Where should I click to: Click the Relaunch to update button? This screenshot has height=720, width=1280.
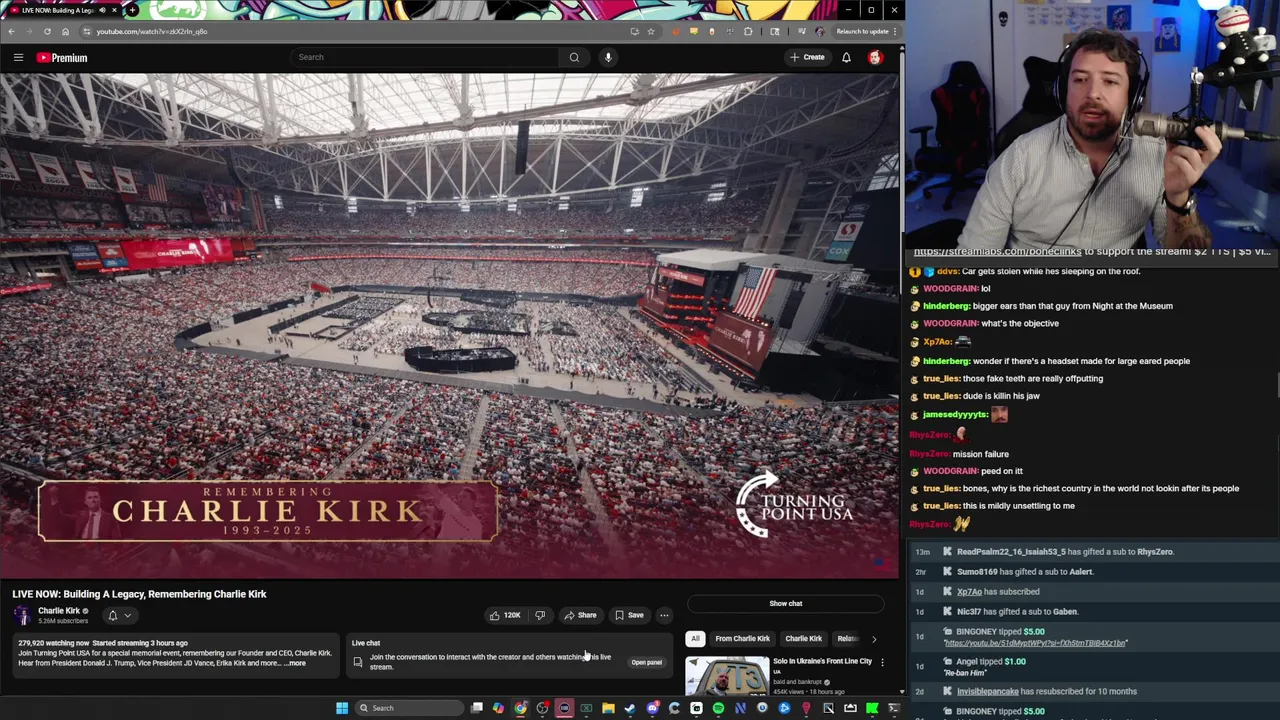862,31
